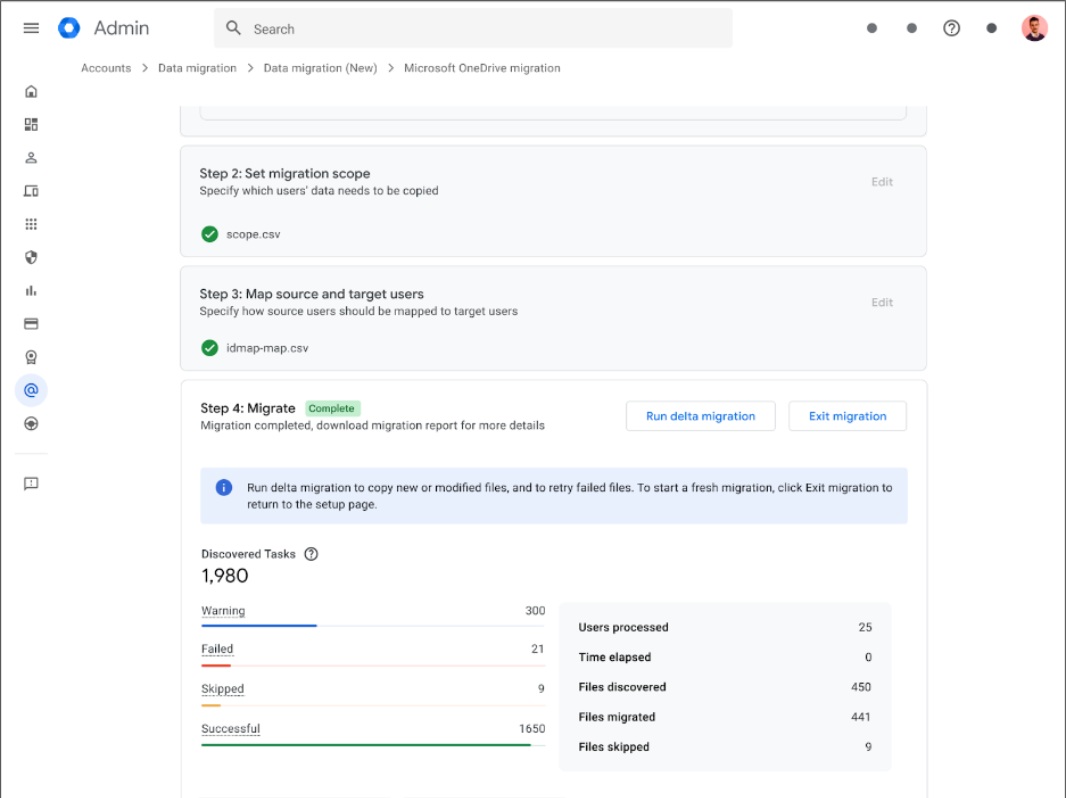1066x798 pixels.
Task: Open the Dashboard icon in the sidebar
Action: coord(31,123)
